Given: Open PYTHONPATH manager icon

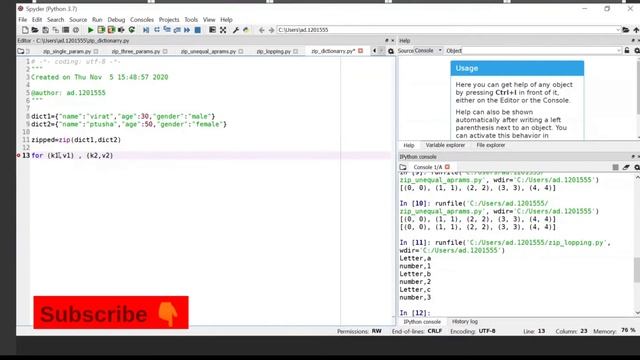Looking at the screenshot, I should pos(246,30).
